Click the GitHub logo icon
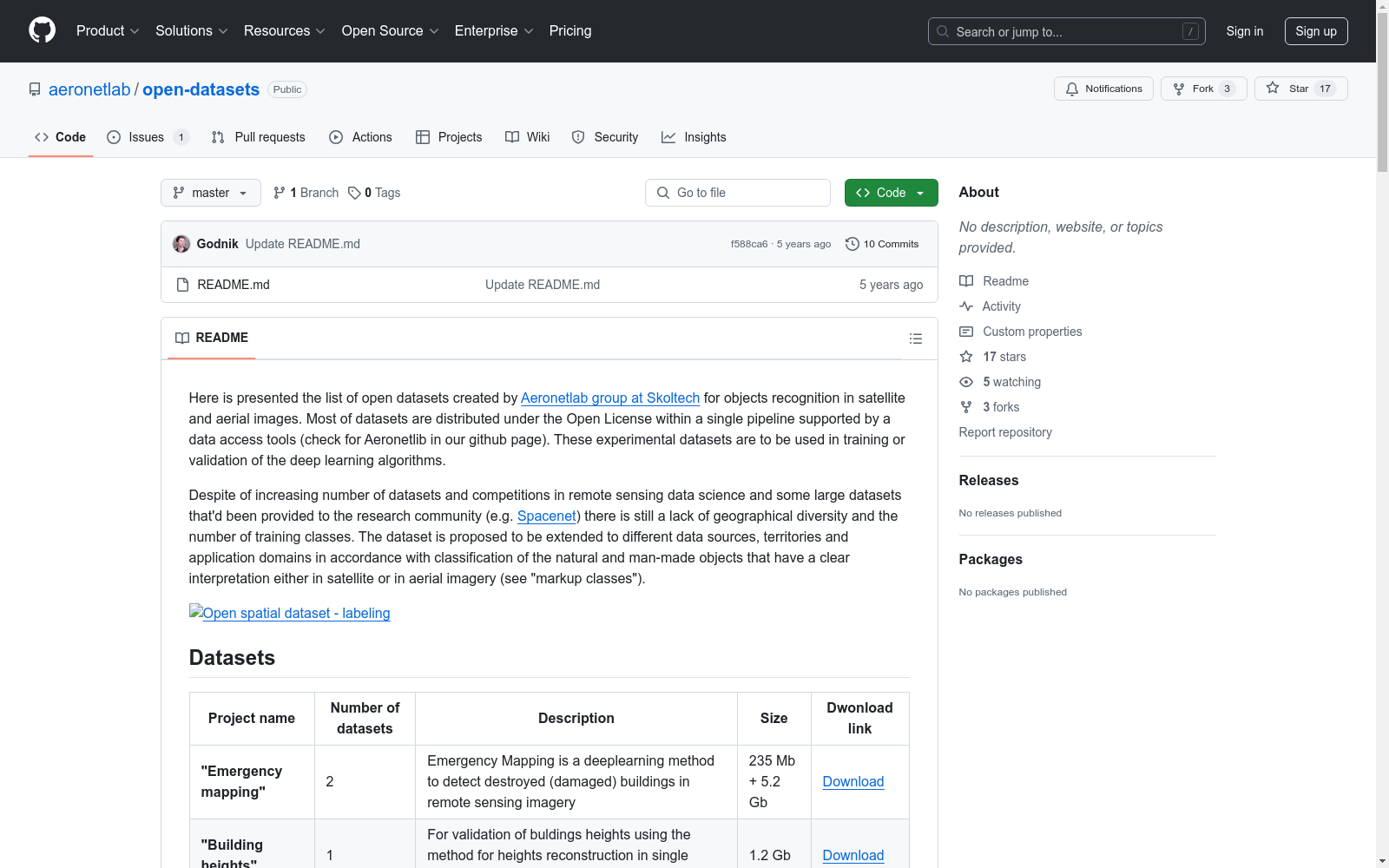The width and height of the screenshot is (1389, 868). [42, 30]
